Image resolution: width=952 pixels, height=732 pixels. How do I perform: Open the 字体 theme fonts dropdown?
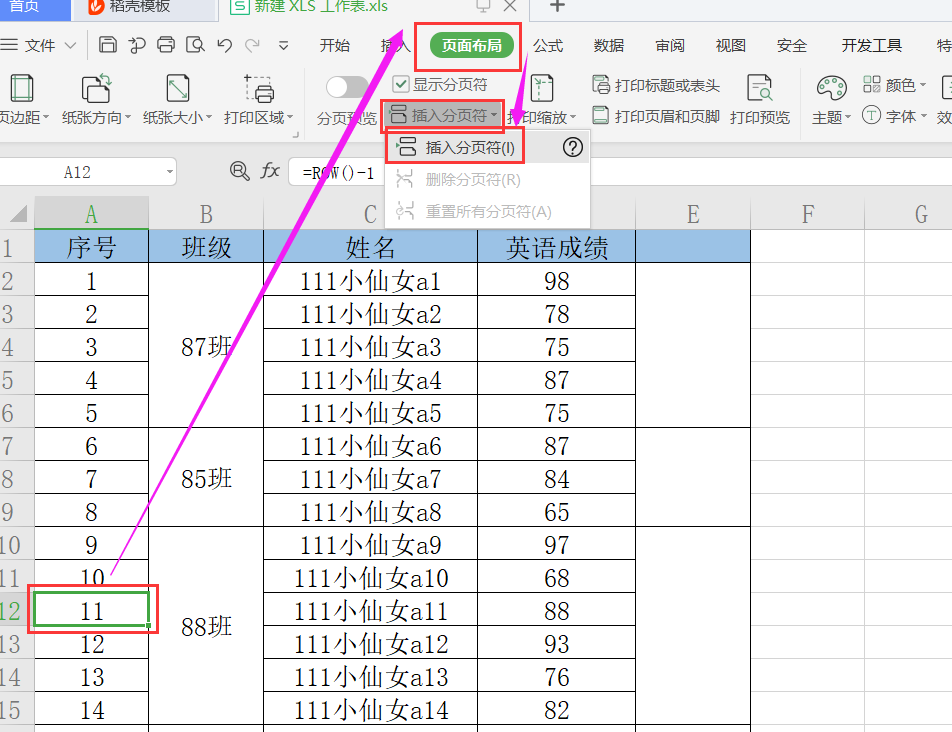point(894,115)
